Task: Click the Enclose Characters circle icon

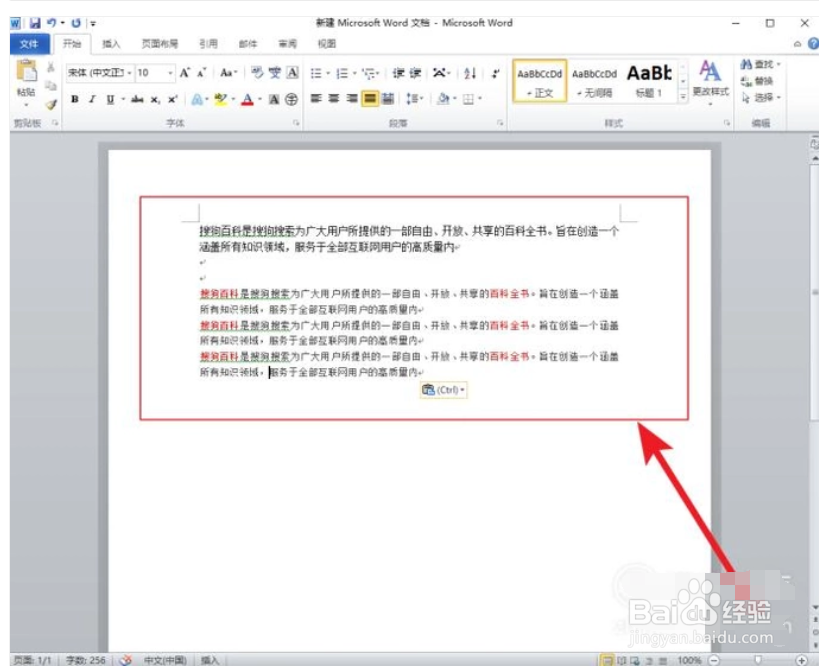Action: (292, 99)
